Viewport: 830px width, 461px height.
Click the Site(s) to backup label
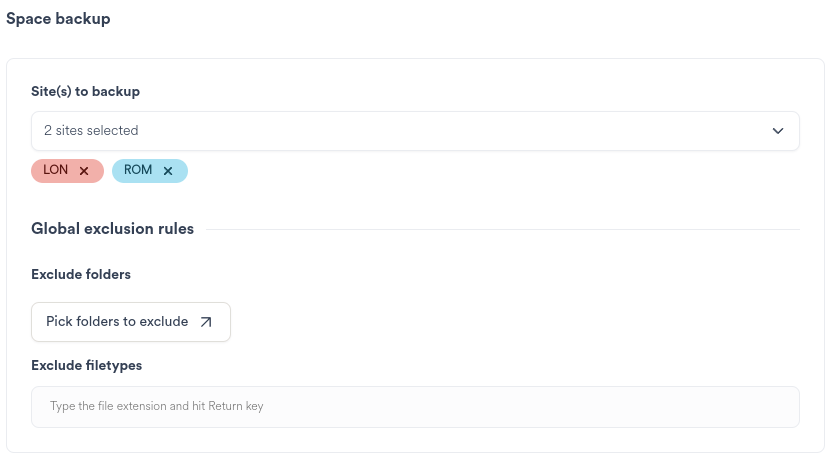pyautogui.click(x=85, y=91)
